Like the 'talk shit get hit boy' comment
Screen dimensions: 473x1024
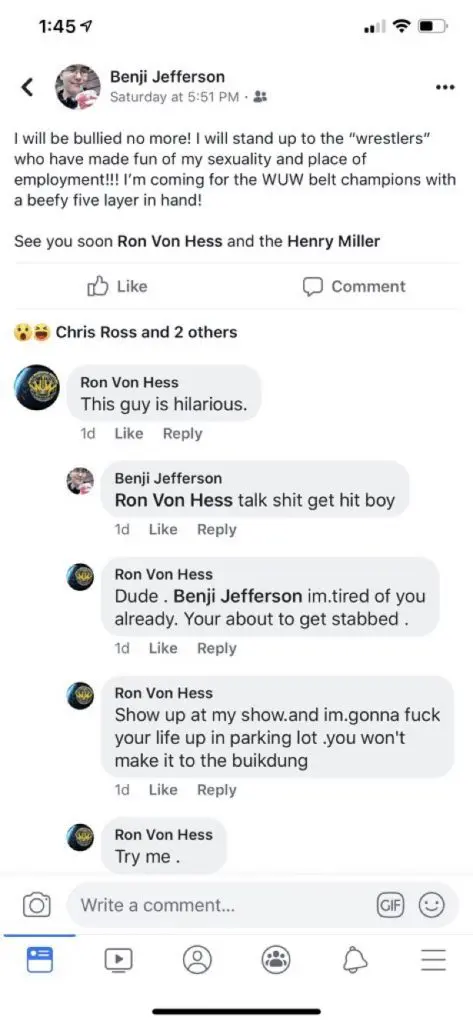coord(163,530)
